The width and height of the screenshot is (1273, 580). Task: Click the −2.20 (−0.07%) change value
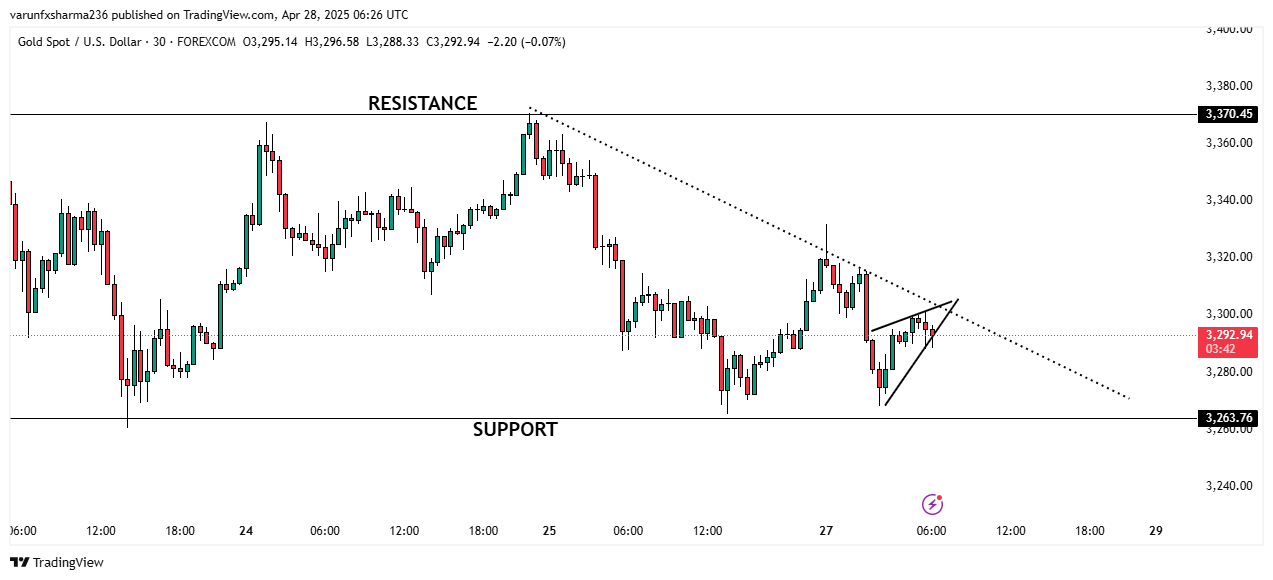point(527,42)
